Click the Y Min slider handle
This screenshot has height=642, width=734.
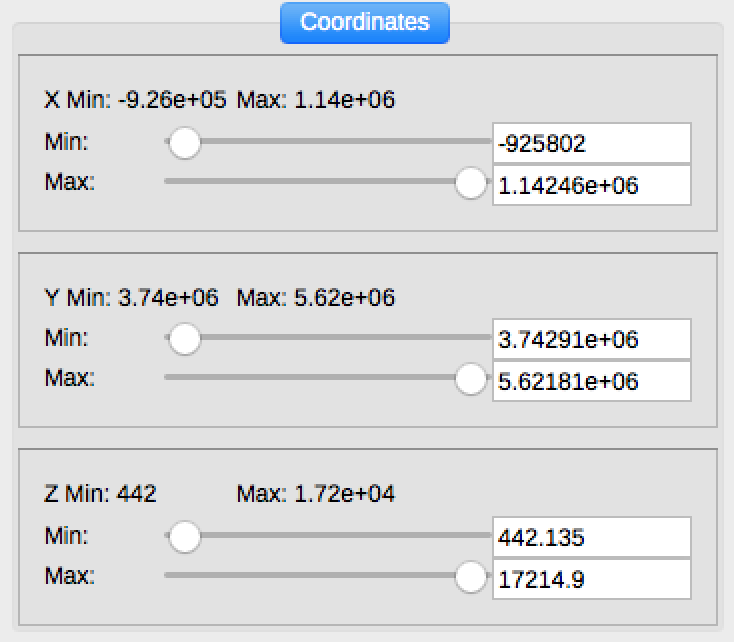(x=184, y=340)
